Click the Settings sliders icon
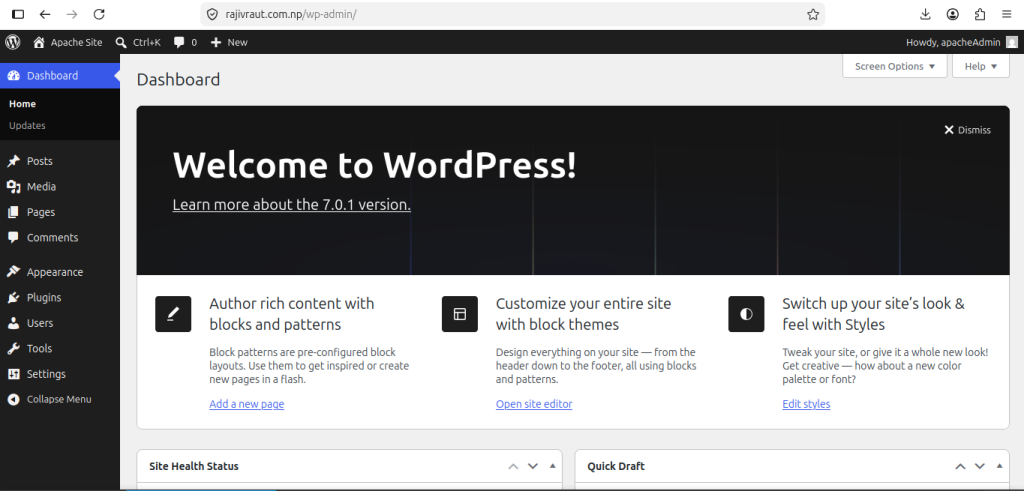1024x491 pixels. coord(14,374)
